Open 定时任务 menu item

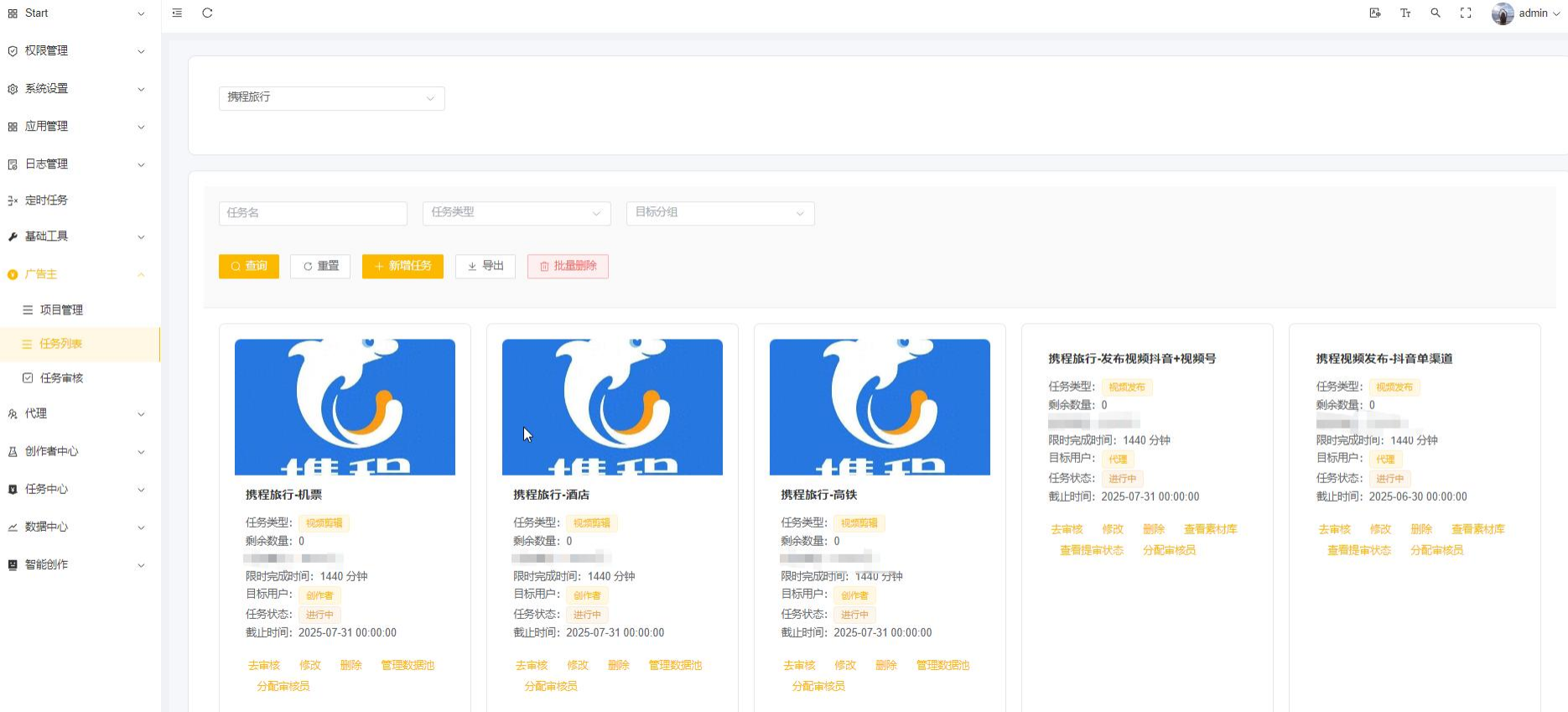point(80,200)
